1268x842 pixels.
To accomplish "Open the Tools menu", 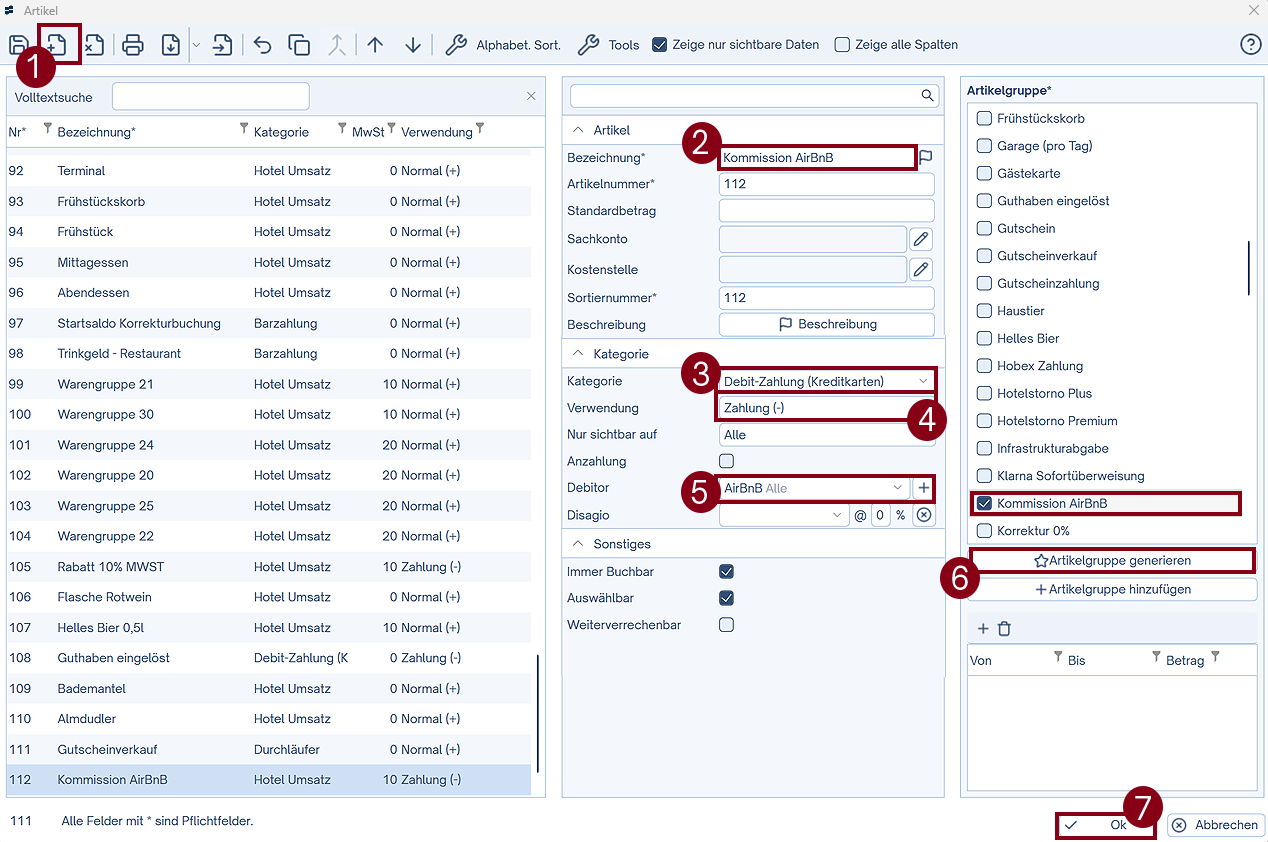I will pos(609,45).
